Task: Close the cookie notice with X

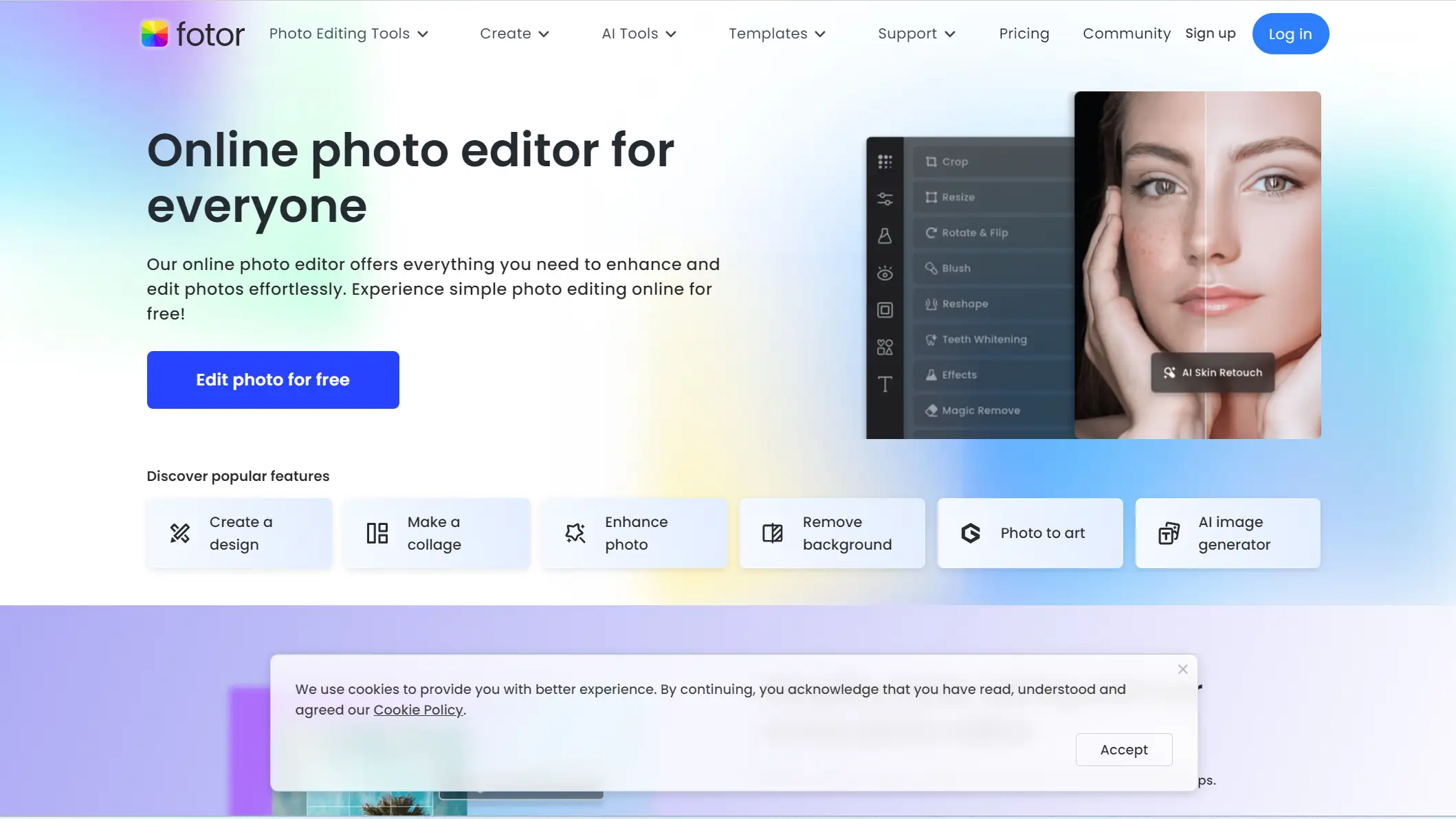Action: click(1182, 669)
